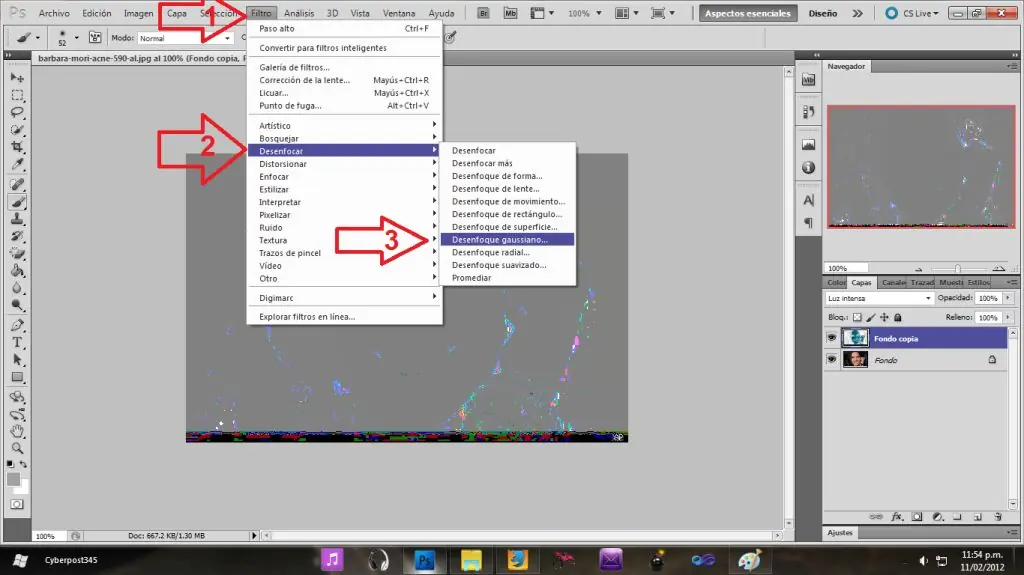The width and height of the screenshot is (1024, 575).
Task: Add a layer mask
Action: 917,517
